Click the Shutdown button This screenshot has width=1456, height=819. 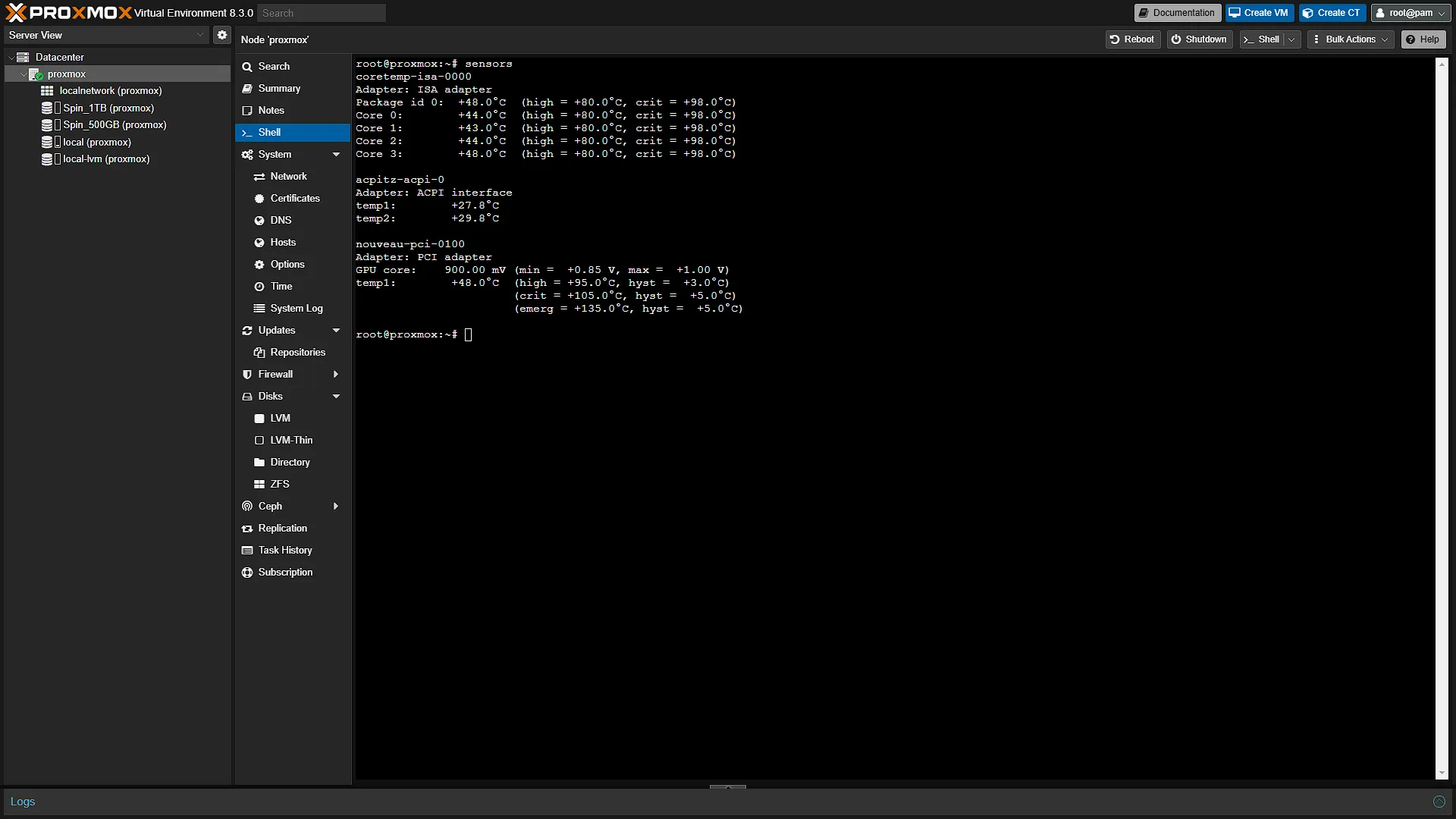pos(1200,39)
